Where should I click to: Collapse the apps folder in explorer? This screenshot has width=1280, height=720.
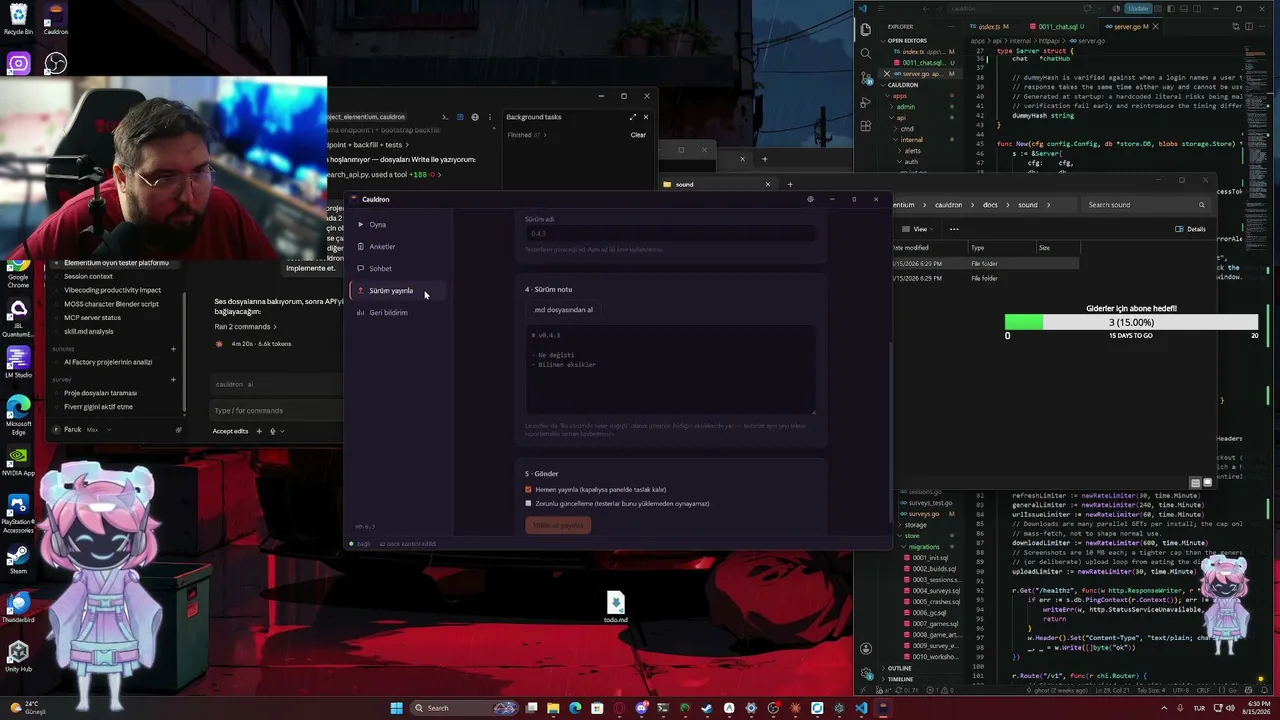pyautogui.click(x=899, y=96)
